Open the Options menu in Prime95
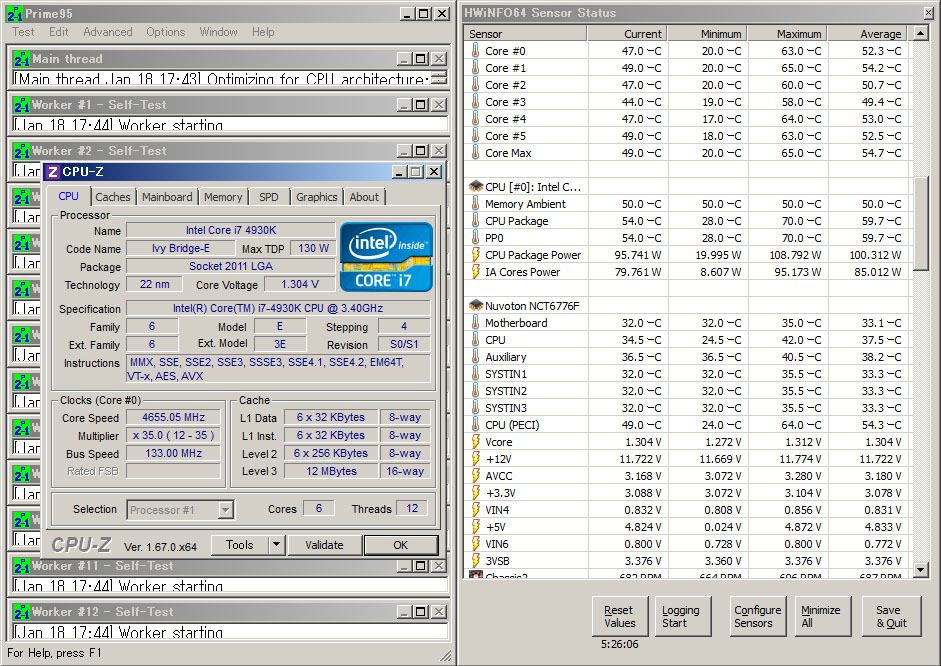941x666 pixels. pyautogui.click(x=165, y=32)
